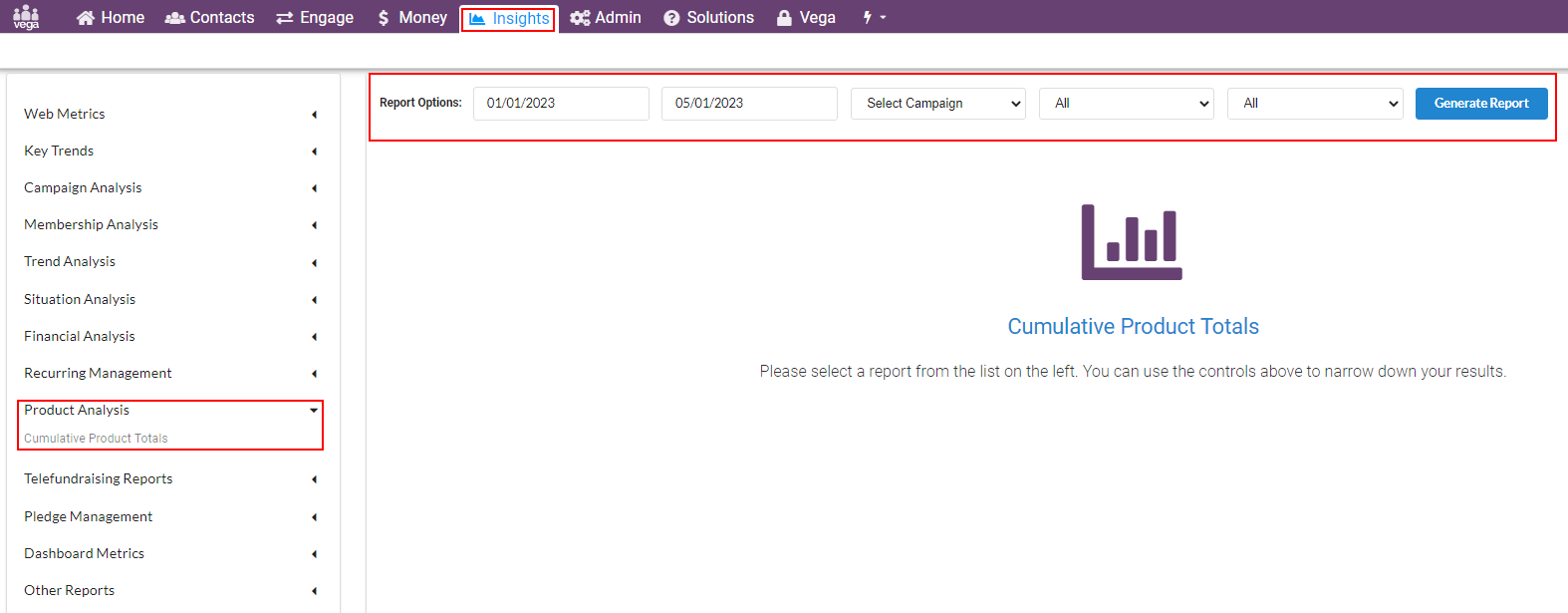Image resolution: width=1568 pixels, height=613 pixels.
Task: Click the Cumulative Product Totals heading
Action: click(x=1134, y=326)
